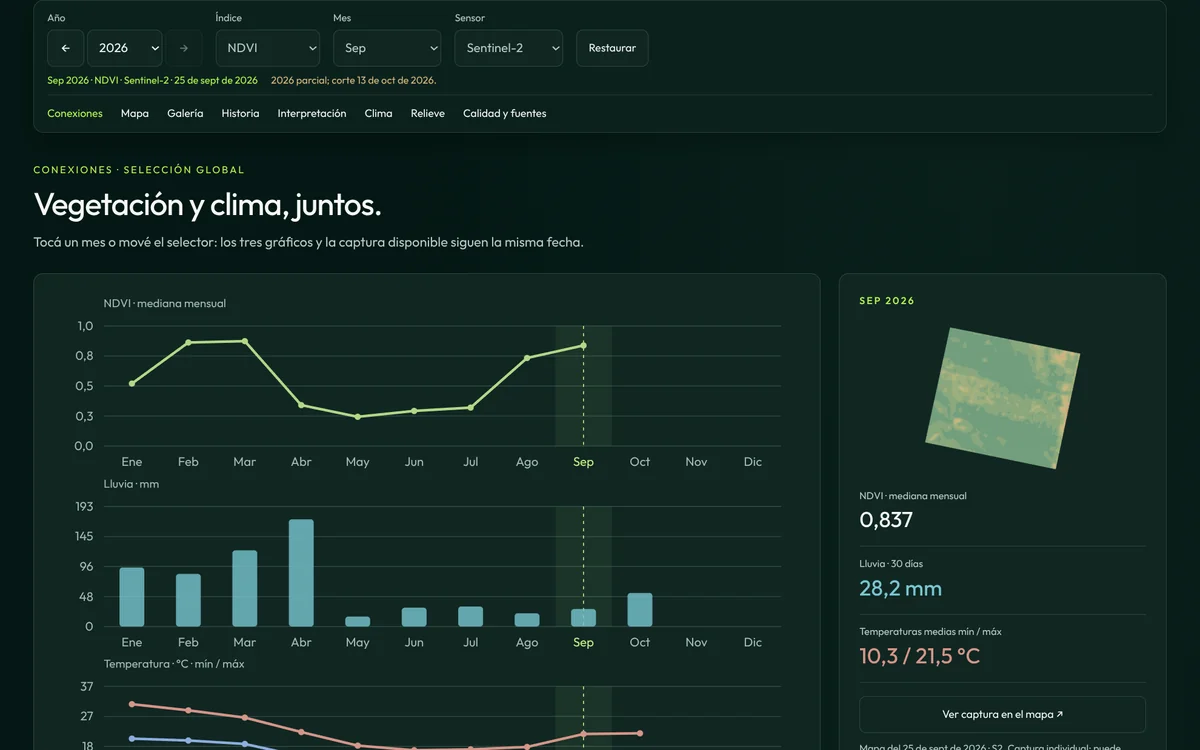
Task: Select Ene on the NDVI chart axis
Action: coord(132,462)
